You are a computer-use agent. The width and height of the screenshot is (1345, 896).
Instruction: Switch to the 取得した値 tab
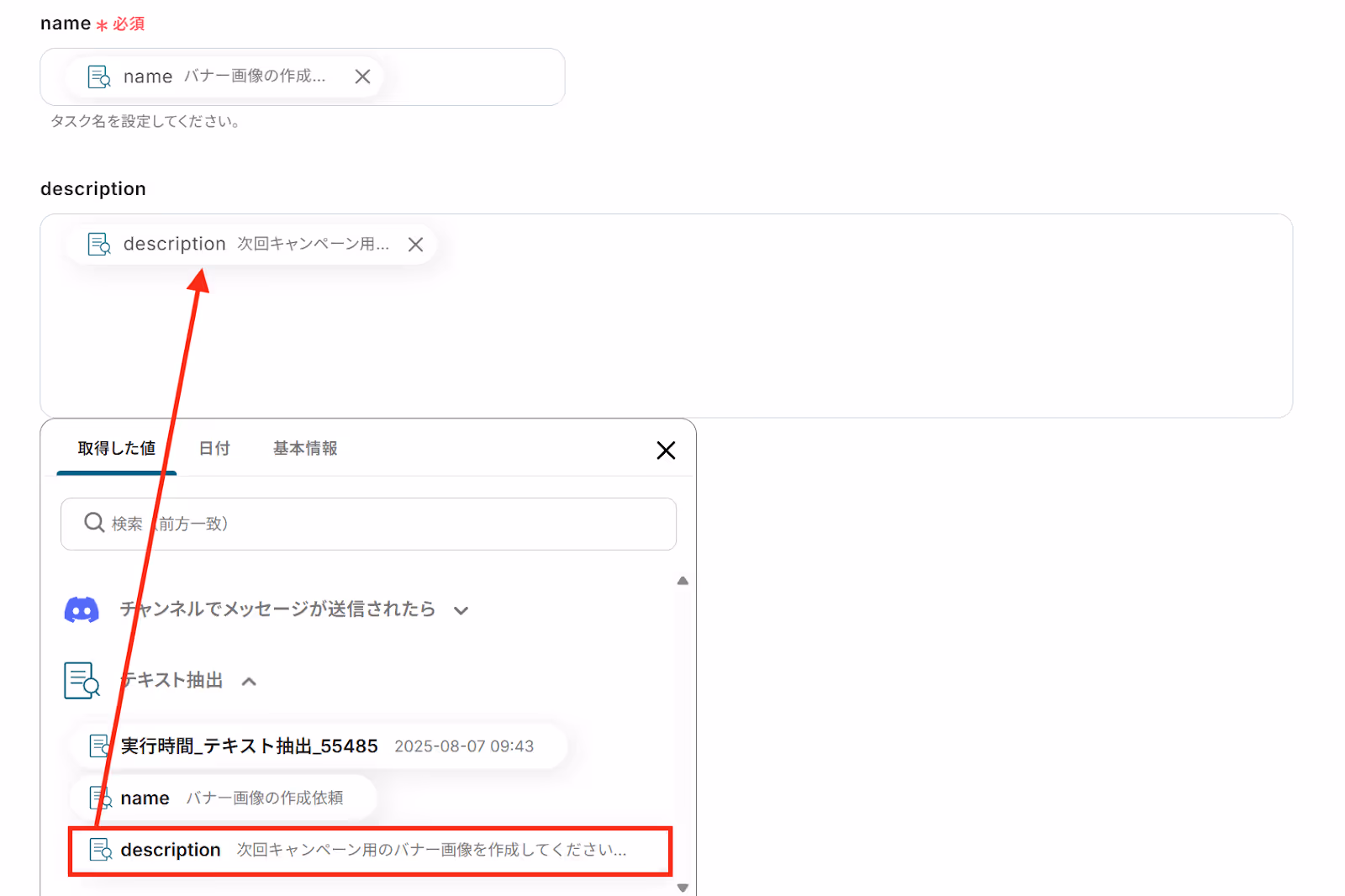[x=117, y=449]
